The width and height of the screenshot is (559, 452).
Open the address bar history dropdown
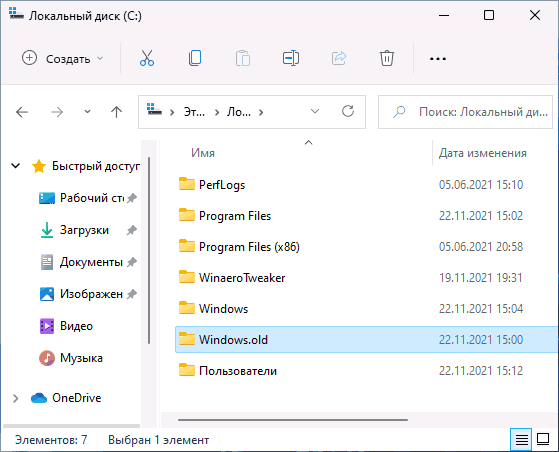(x=315, y=112)
